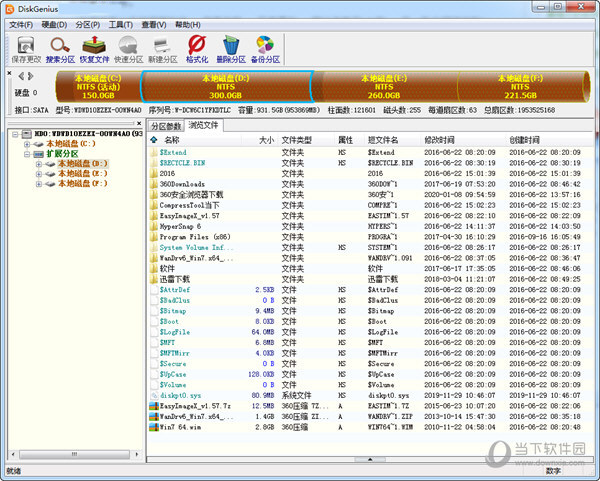600x481 pixels.
Task: Sort by the 文件类型 column header
Action: (297, 140)
